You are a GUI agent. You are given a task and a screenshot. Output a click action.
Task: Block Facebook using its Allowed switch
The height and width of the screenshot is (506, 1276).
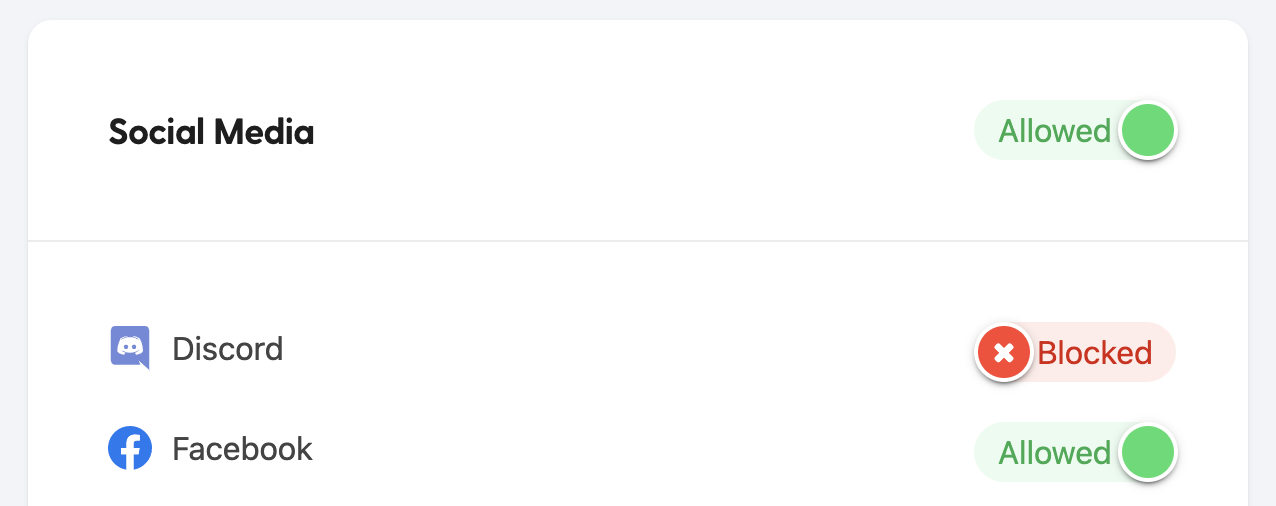1075,453
